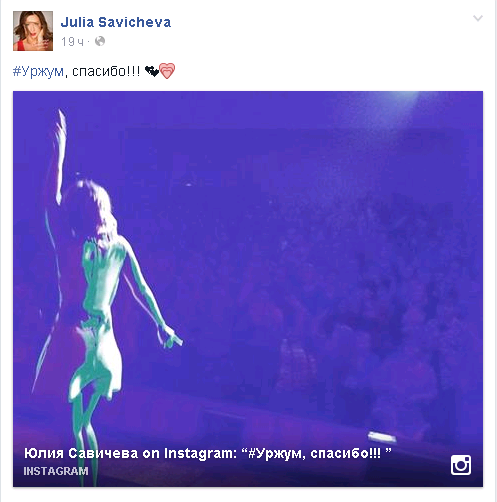Click the pink beating heart emoji
Image resolution: width=497 pixels, height=502 pixels.
coord(167,71)
